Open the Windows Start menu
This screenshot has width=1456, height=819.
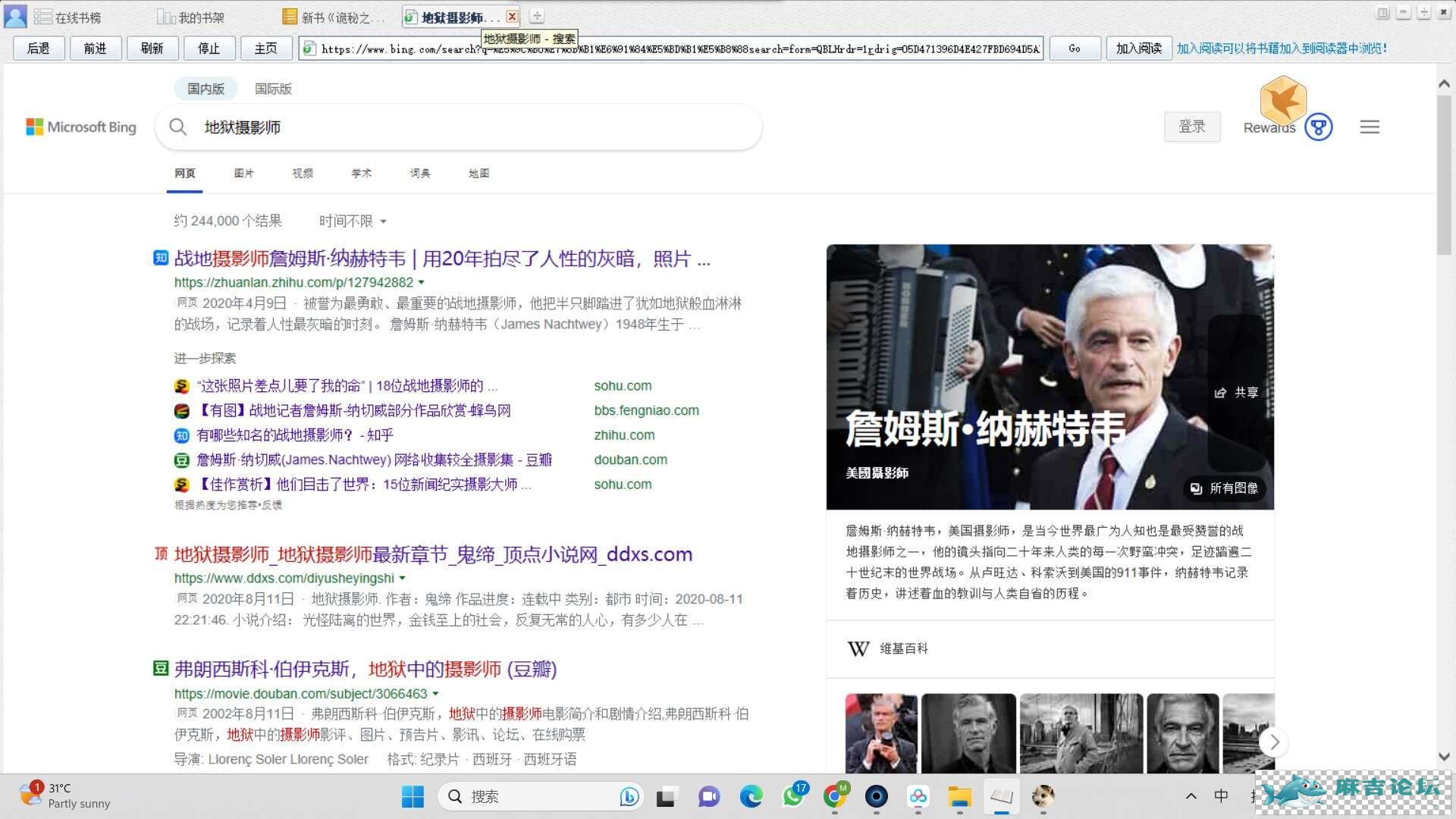tap(413, 796)
